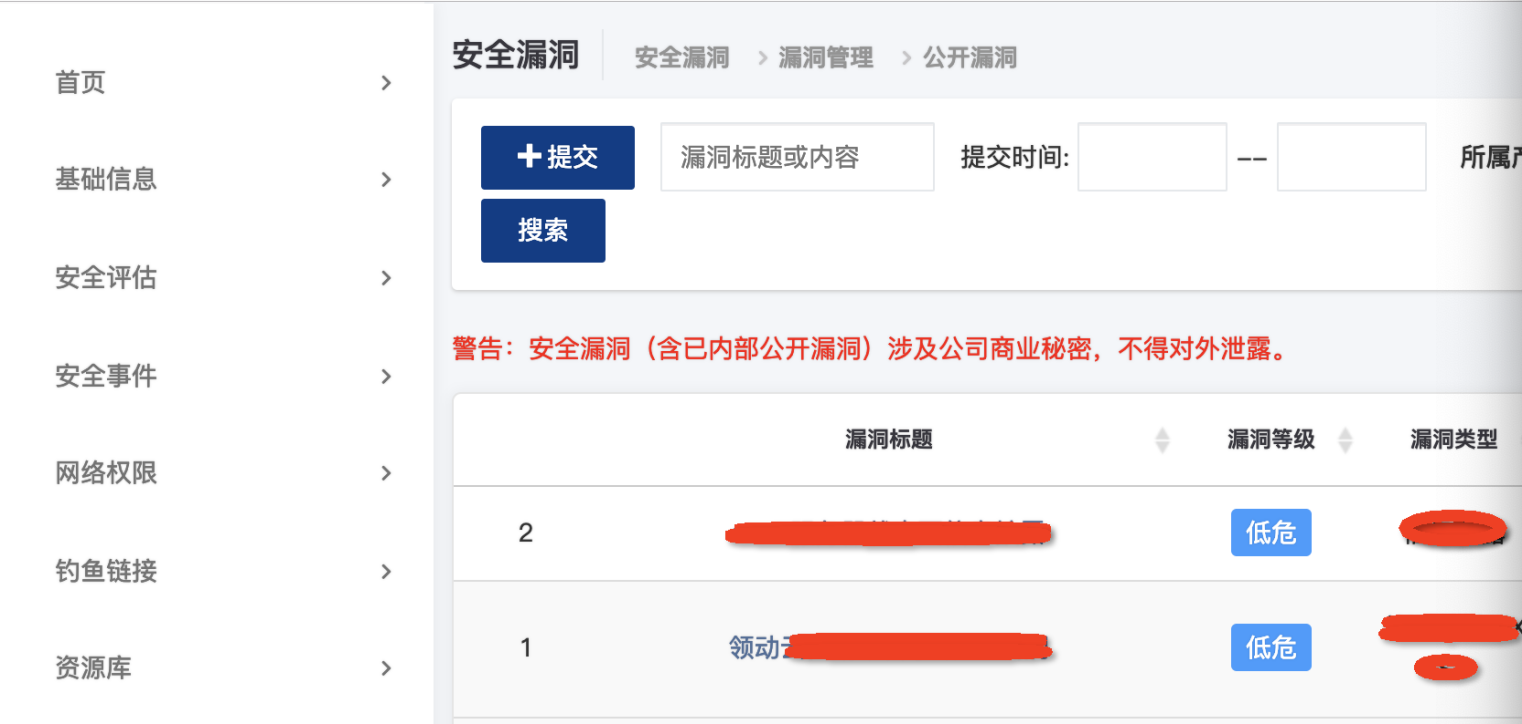The image size is (1522, 724).
Task: Navigate to 公开漏洞 via the breadcrumb
Action: [x=969, y=58]
